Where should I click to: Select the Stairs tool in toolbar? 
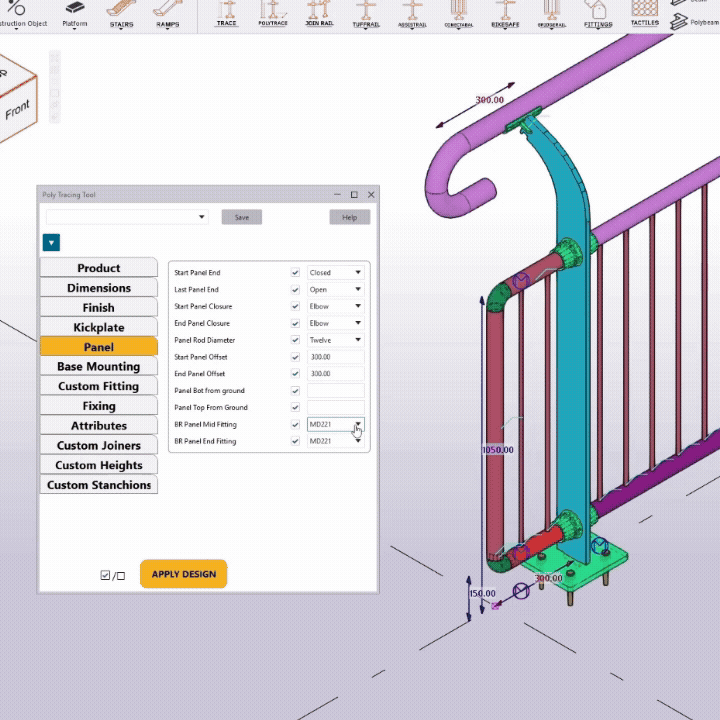pos(120,12)
